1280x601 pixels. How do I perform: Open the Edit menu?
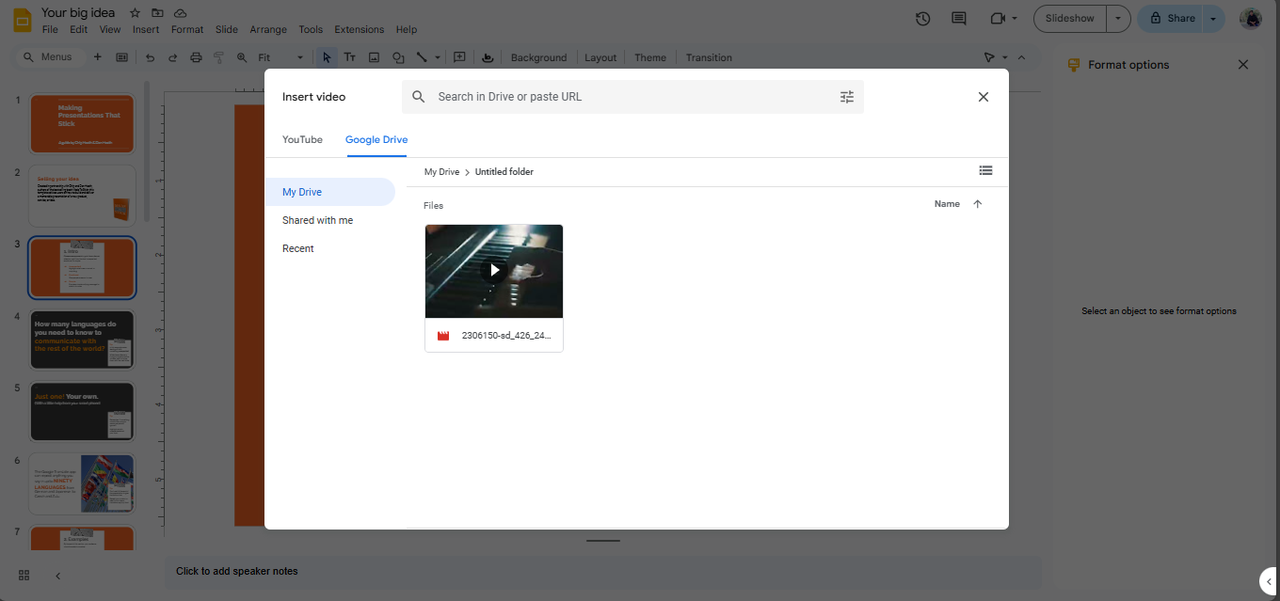pyautogui.click(x=79, y=30)
